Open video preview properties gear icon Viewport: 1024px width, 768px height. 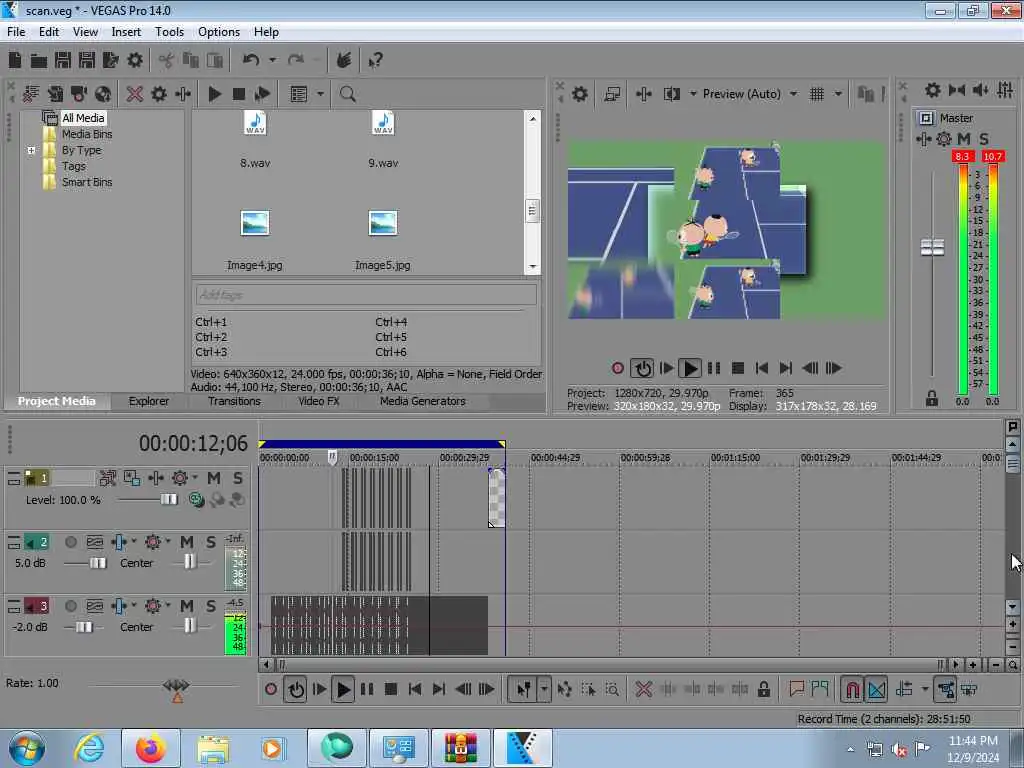pyautogui.click(x=579, y=94)
